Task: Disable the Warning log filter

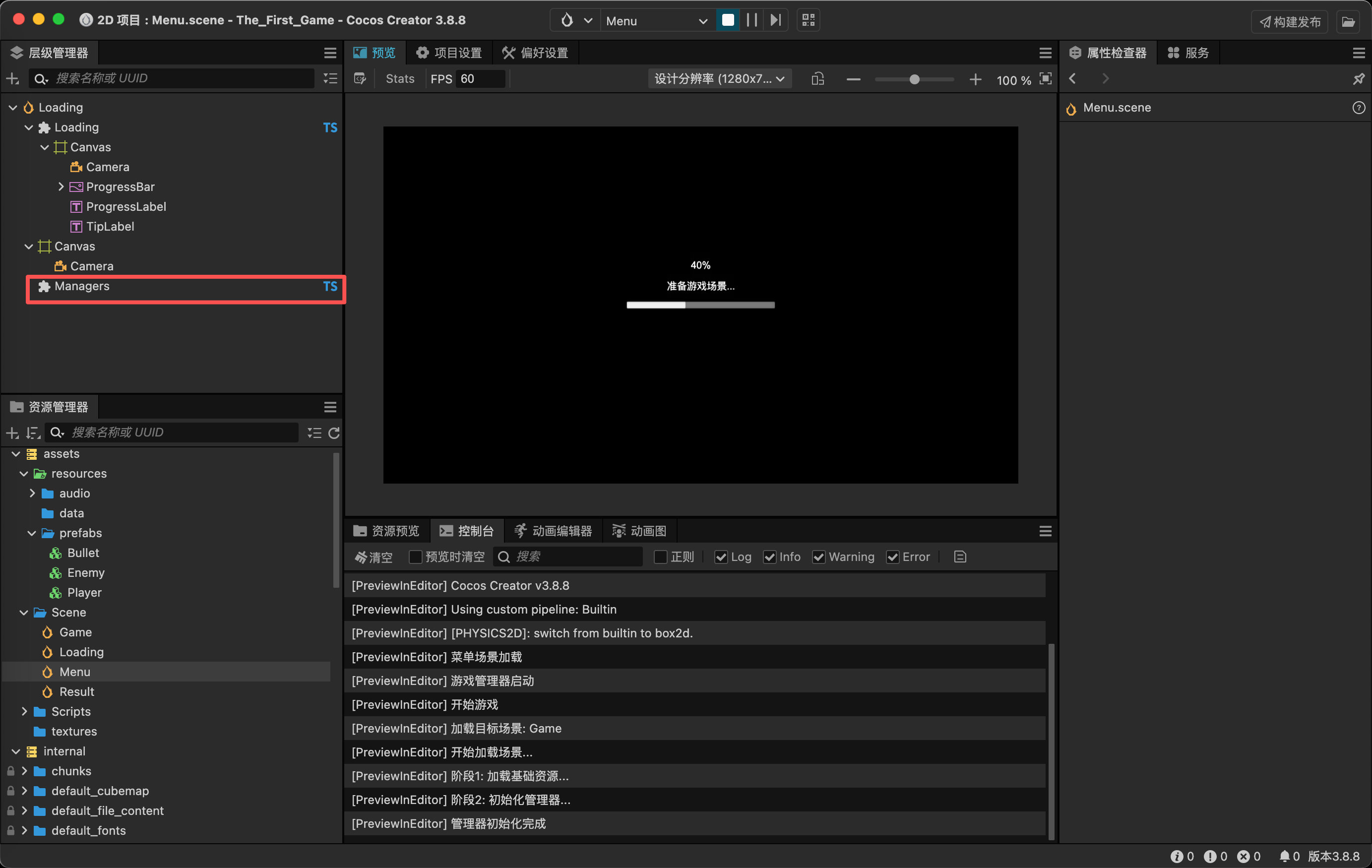Action: (819, 557)
